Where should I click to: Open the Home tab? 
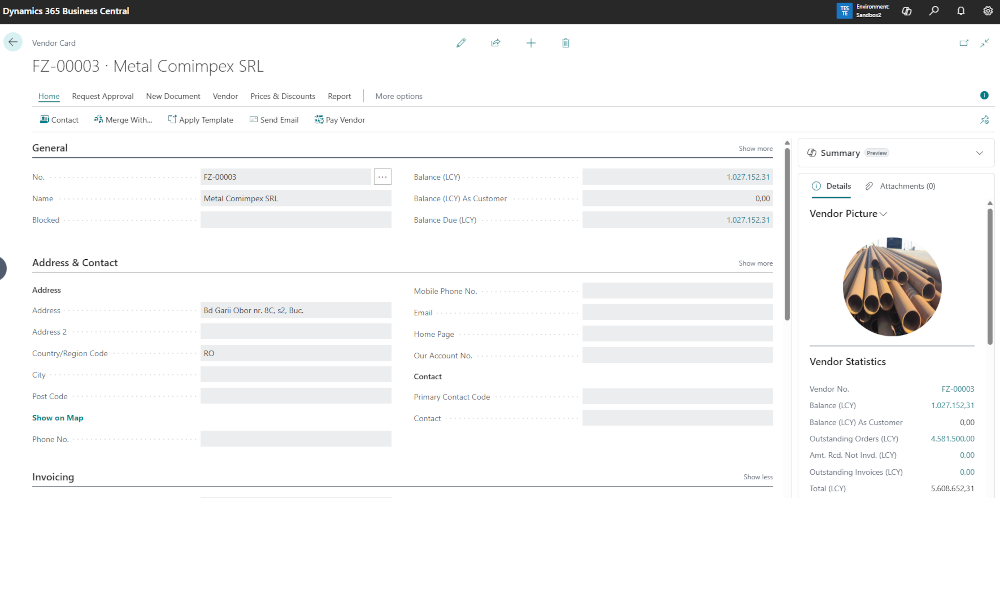pos(49,96)
